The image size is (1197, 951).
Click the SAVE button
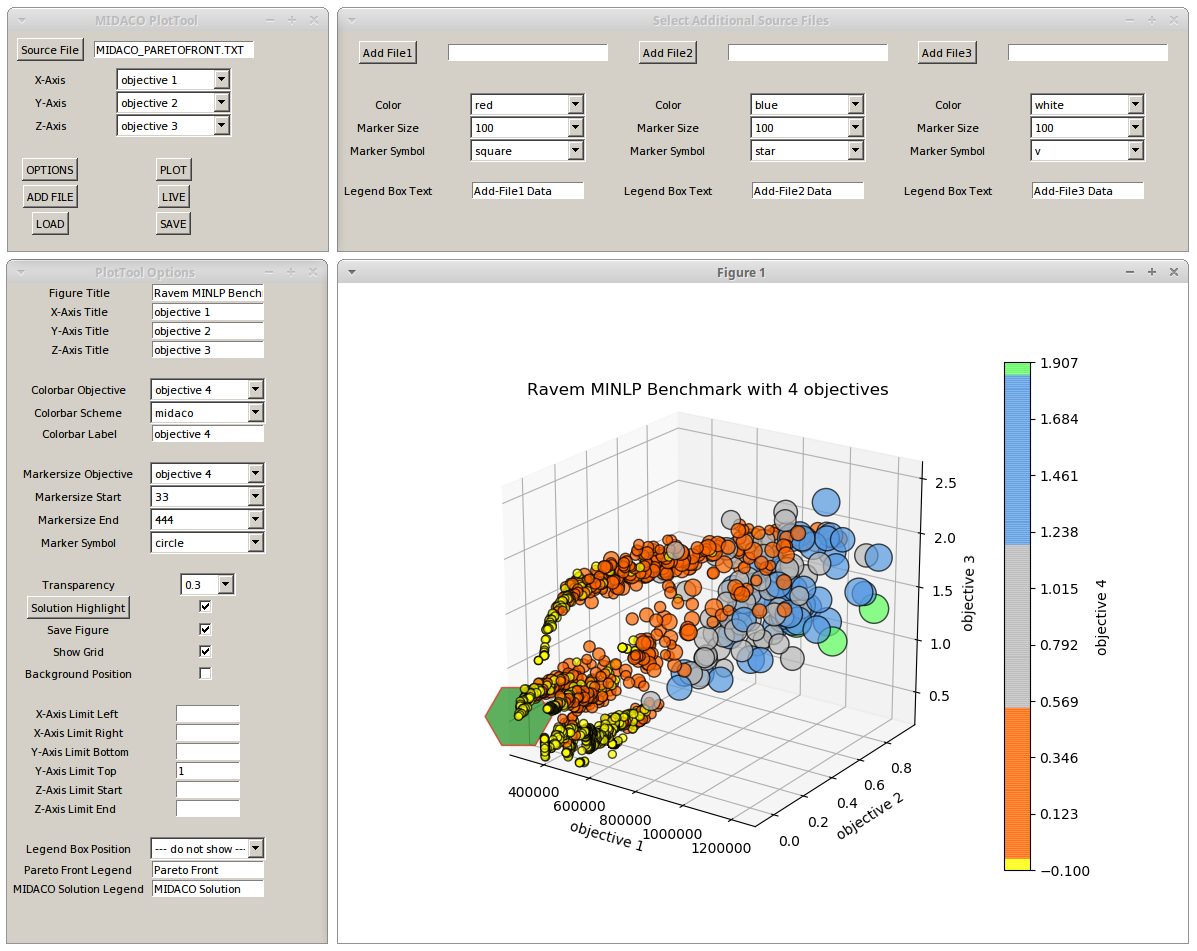click(173, 224)
